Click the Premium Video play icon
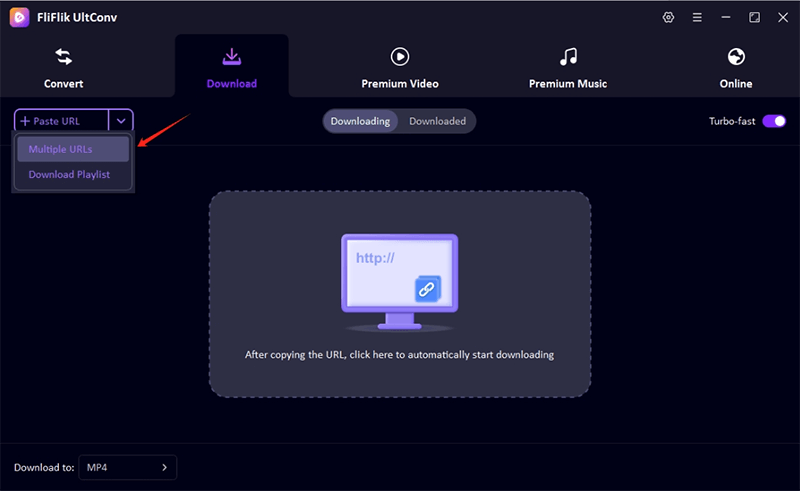The width and height of the screenshot is (800, 491). tap(399, 57)
